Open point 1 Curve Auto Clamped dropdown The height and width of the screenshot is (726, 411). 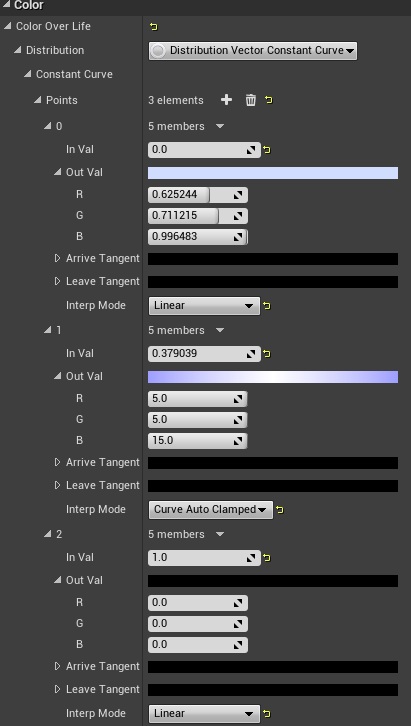pos(211,510)
